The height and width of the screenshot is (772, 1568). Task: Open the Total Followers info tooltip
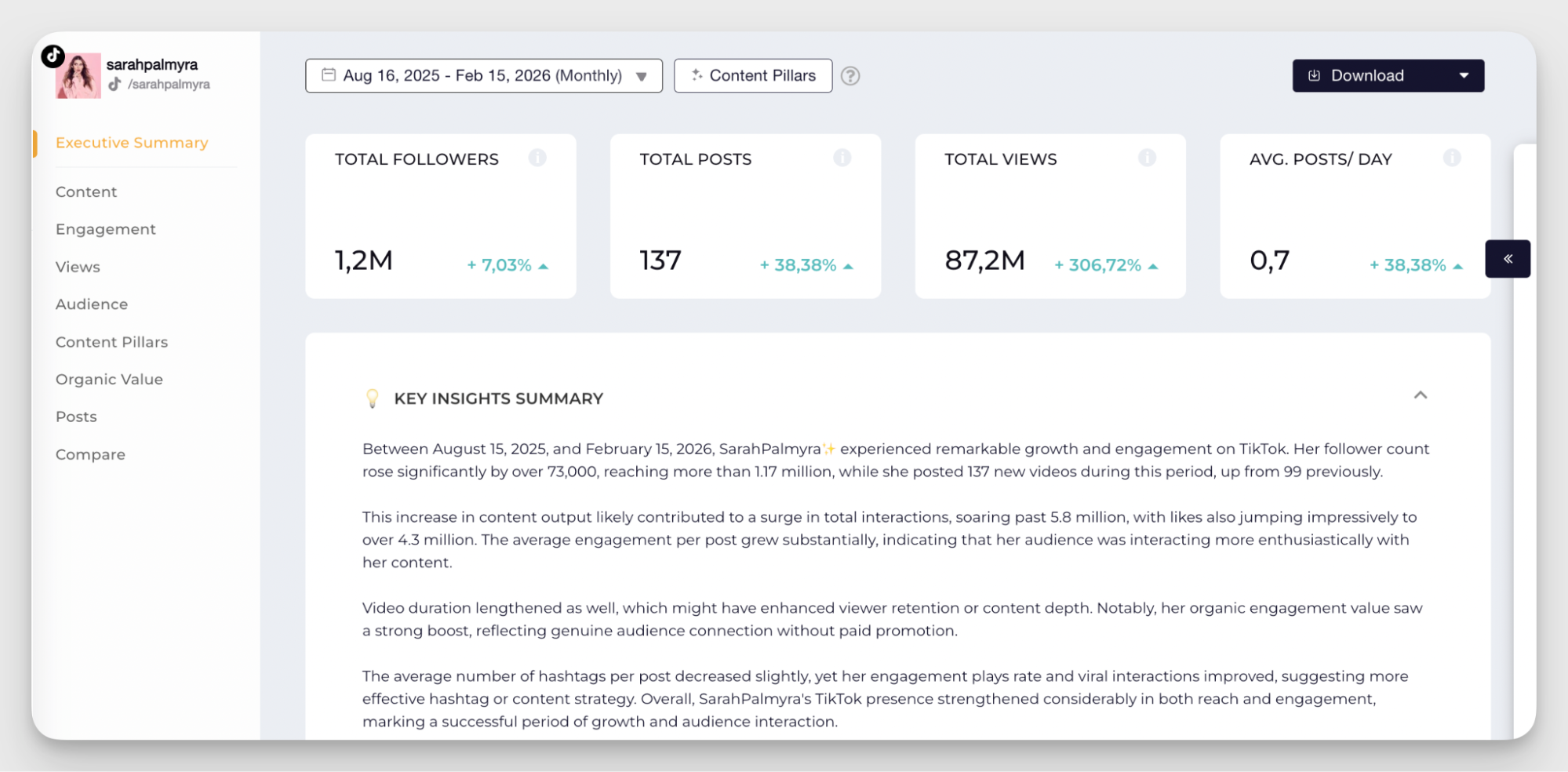(538, 158)
